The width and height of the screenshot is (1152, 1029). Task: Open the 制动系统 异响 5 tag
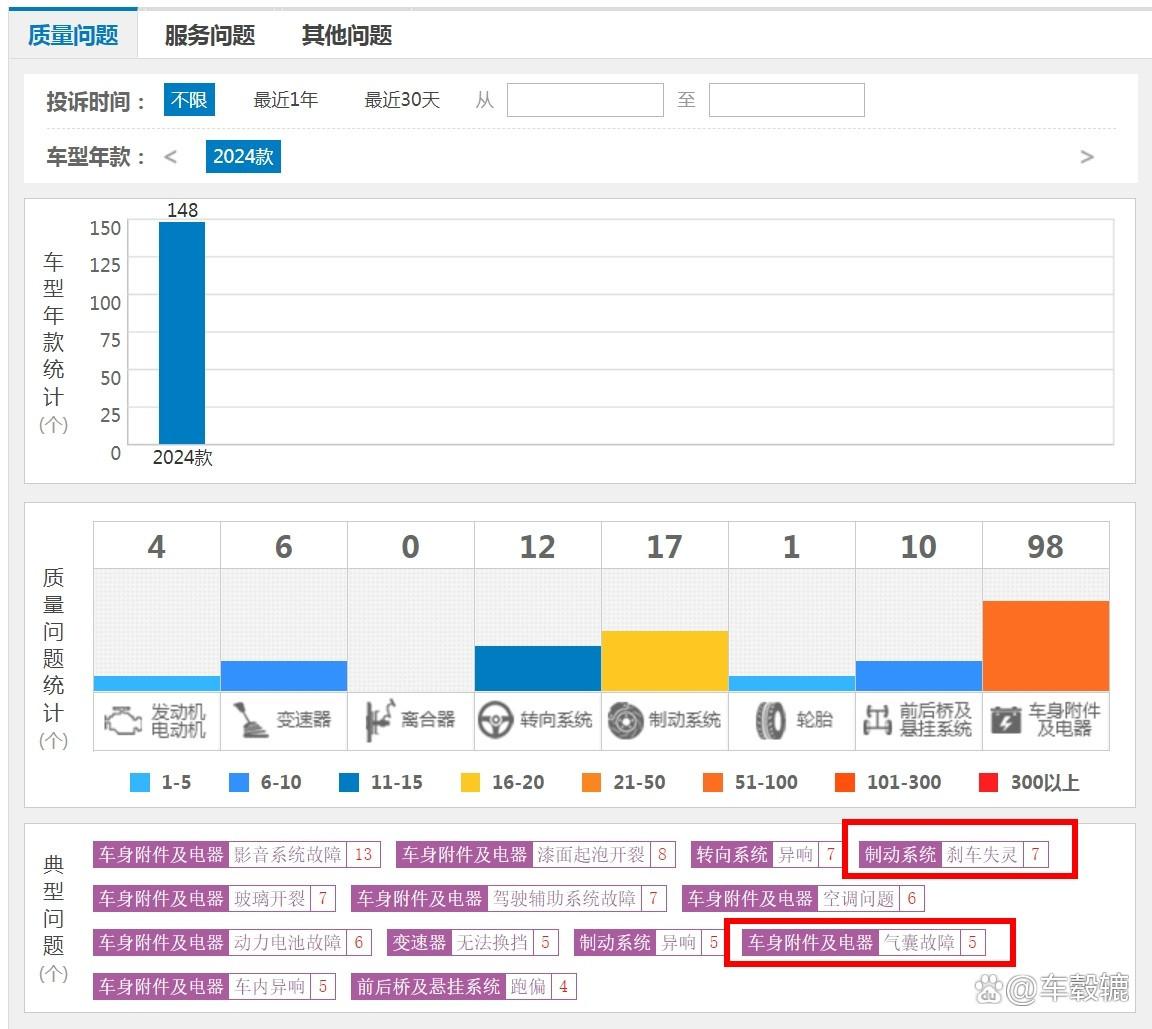pos(649,942)
